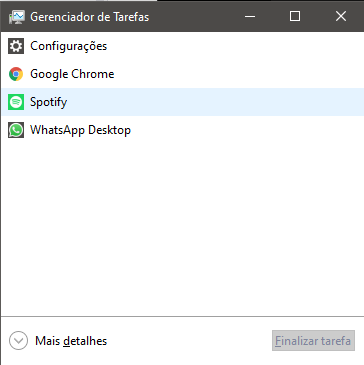The height and width of the screenshot is (365, 364).
Task: Click the blank part of the highlighted Spotify row
Action: [215, 102]
